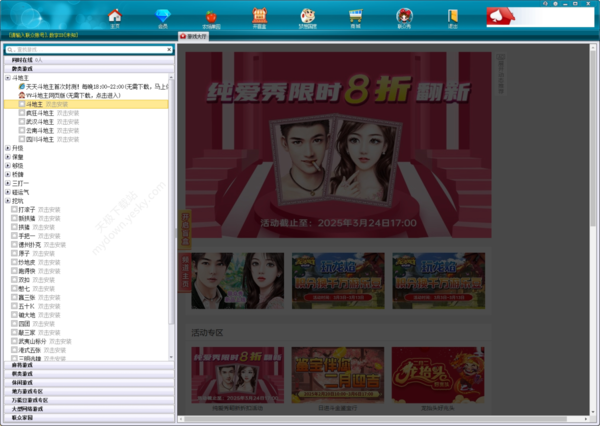Expand the 挖坑 tree node
Screen dimensions: 600x426
8,201
